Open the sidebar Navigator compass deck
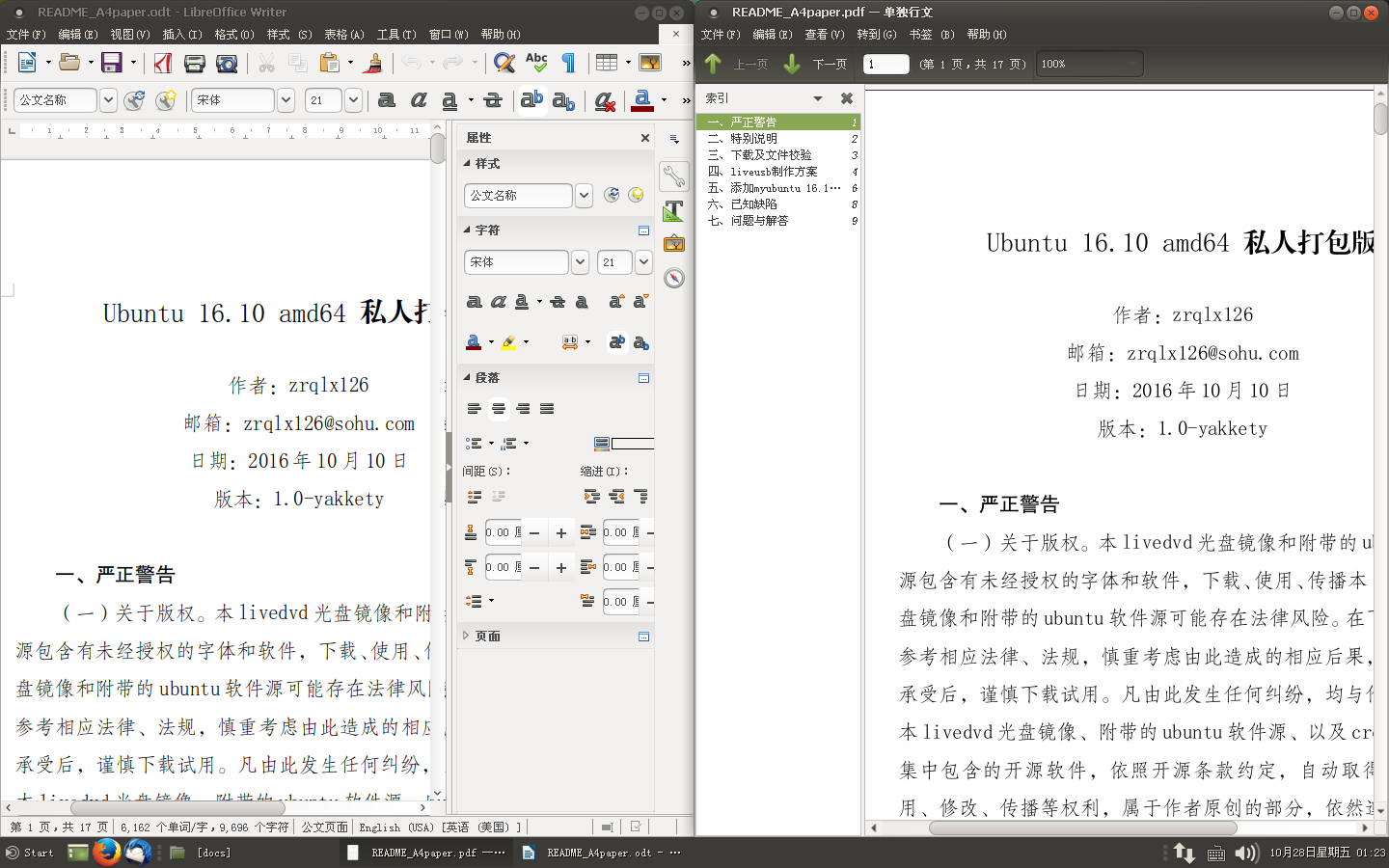 [673, 278]
